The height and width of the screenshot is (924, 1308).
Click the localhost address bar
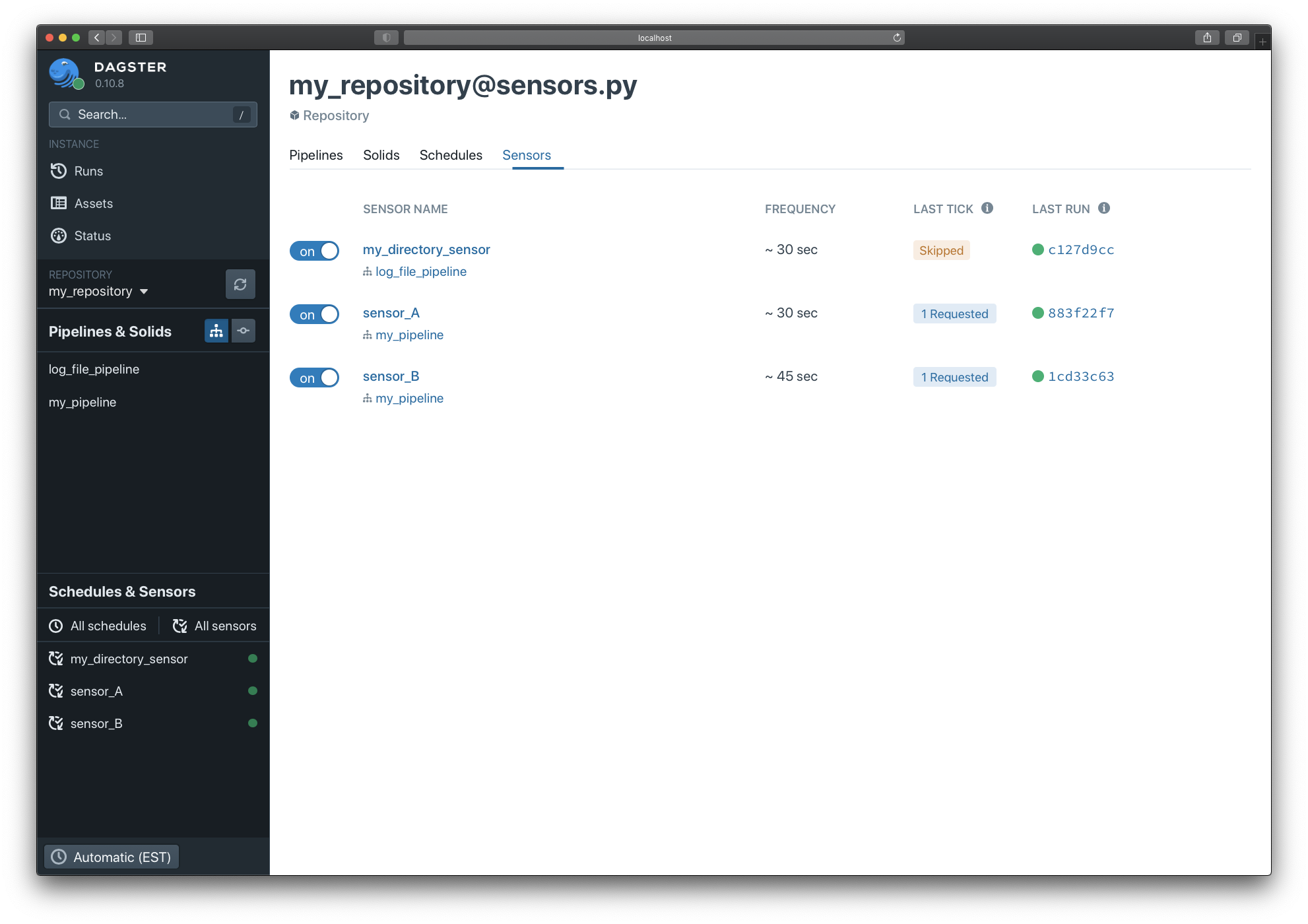tap(654, 38)
